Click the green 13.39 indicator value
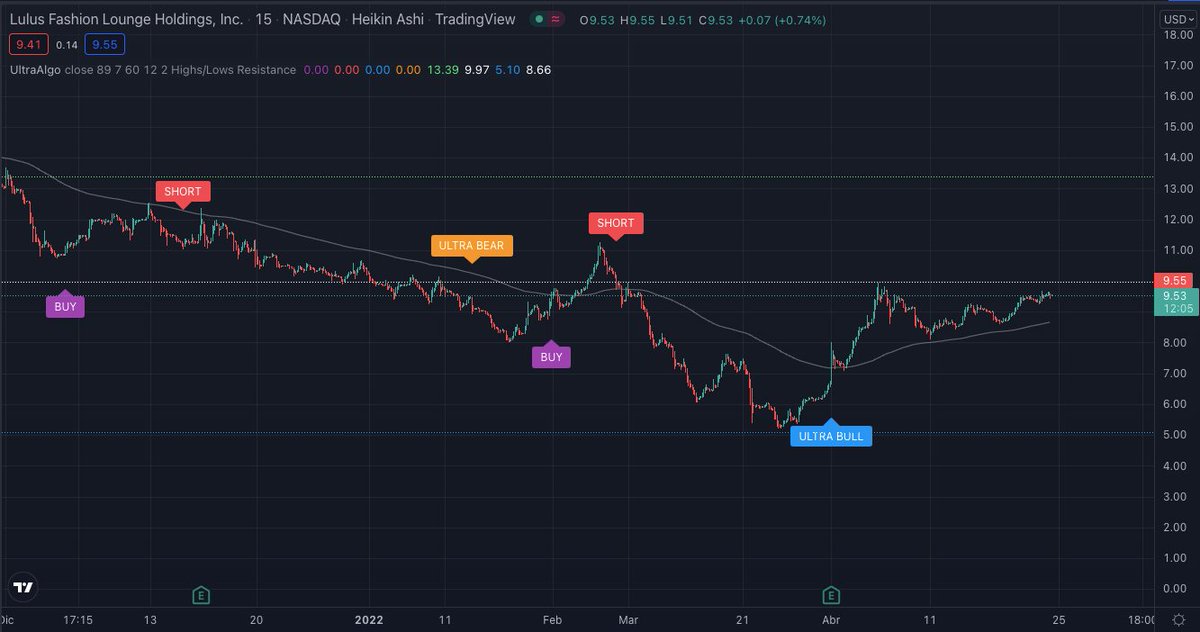 click(x=441, y=70)
